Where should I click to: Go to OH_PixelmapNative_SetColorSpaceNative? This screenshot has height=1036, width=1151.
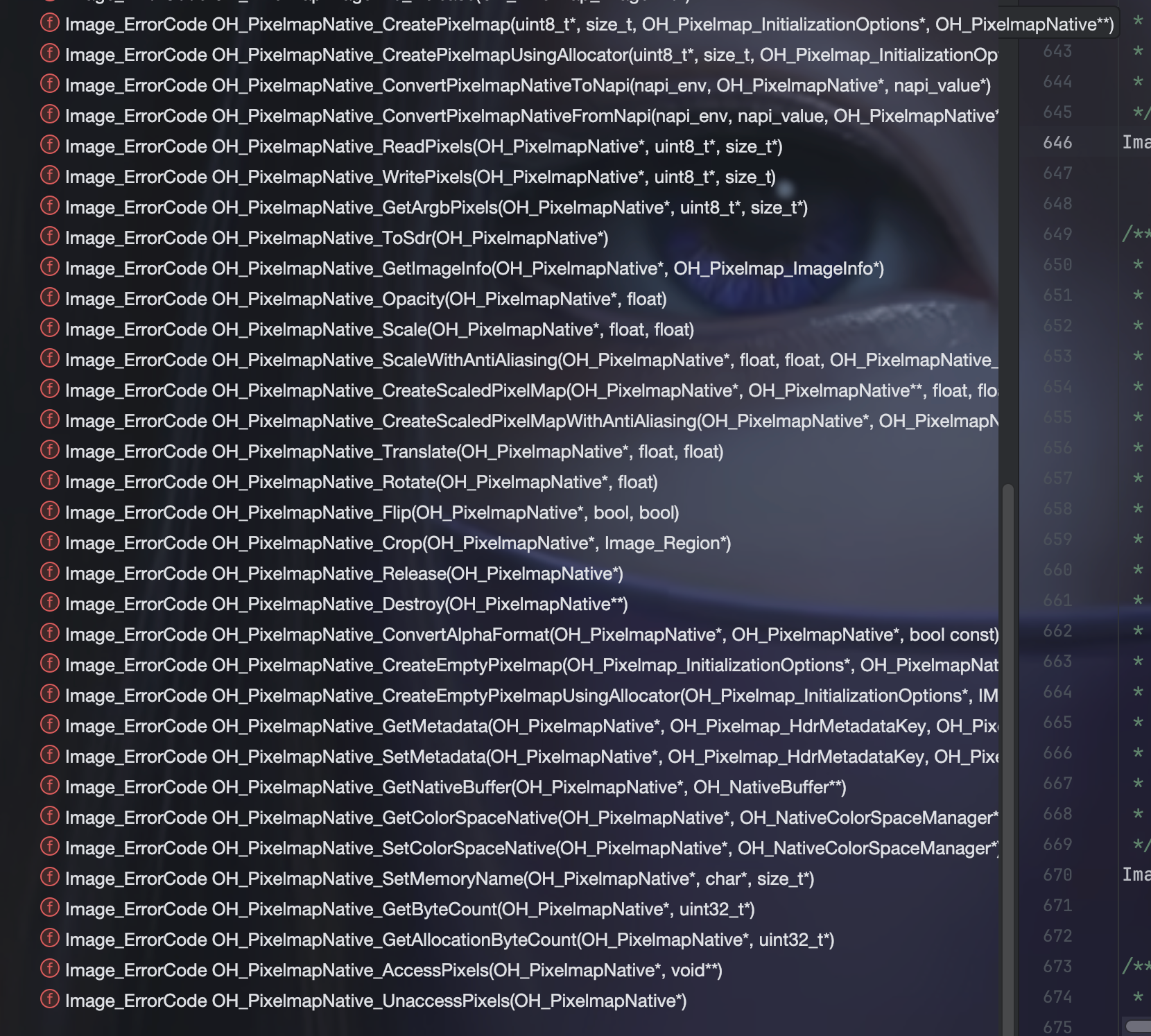(532, 848)
